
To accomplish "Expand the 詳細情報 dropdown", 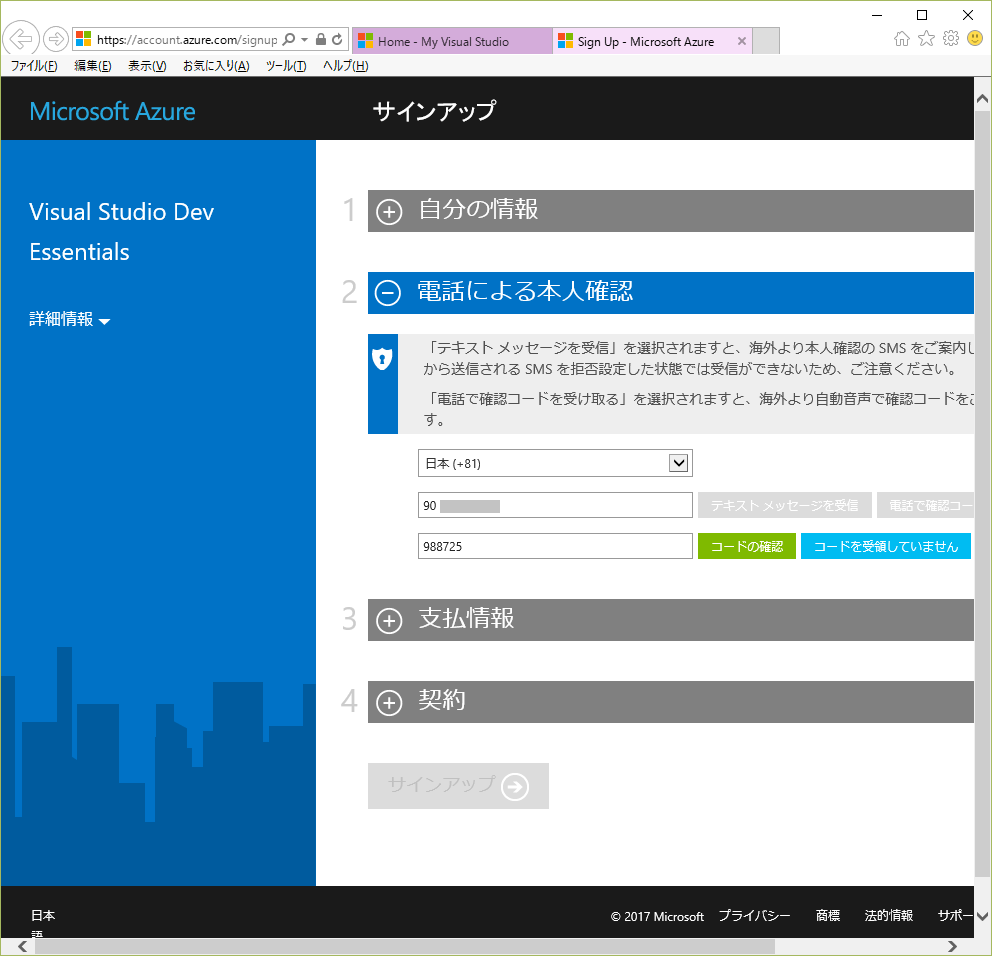I will pyautogui.click(x=70, y=319).
